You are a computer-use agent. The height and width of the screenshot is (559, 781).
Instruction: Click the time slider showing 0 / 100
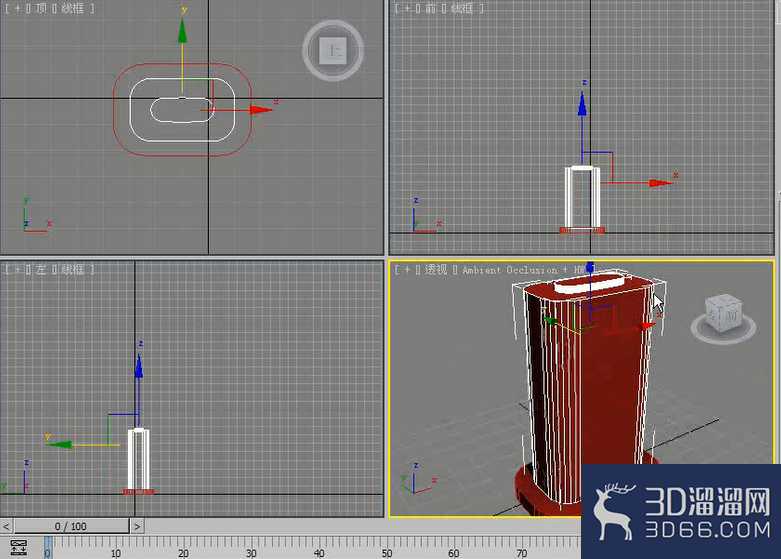pos(71,526)
